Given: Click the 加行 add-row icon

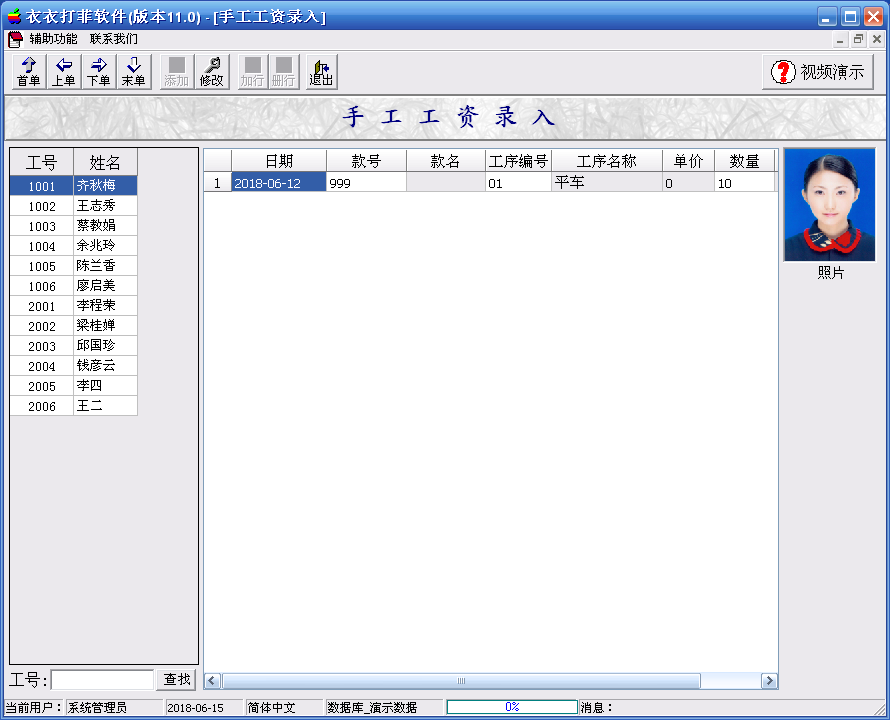Looking at the screenshot, I should tap(253, 72).
